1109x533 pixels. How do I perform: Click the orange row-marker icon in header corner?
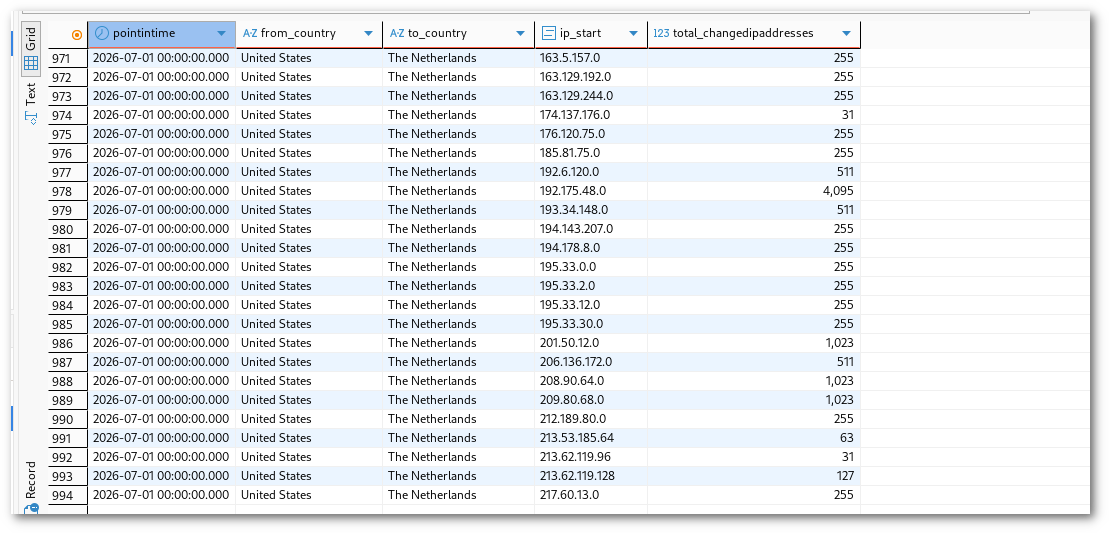77,35
